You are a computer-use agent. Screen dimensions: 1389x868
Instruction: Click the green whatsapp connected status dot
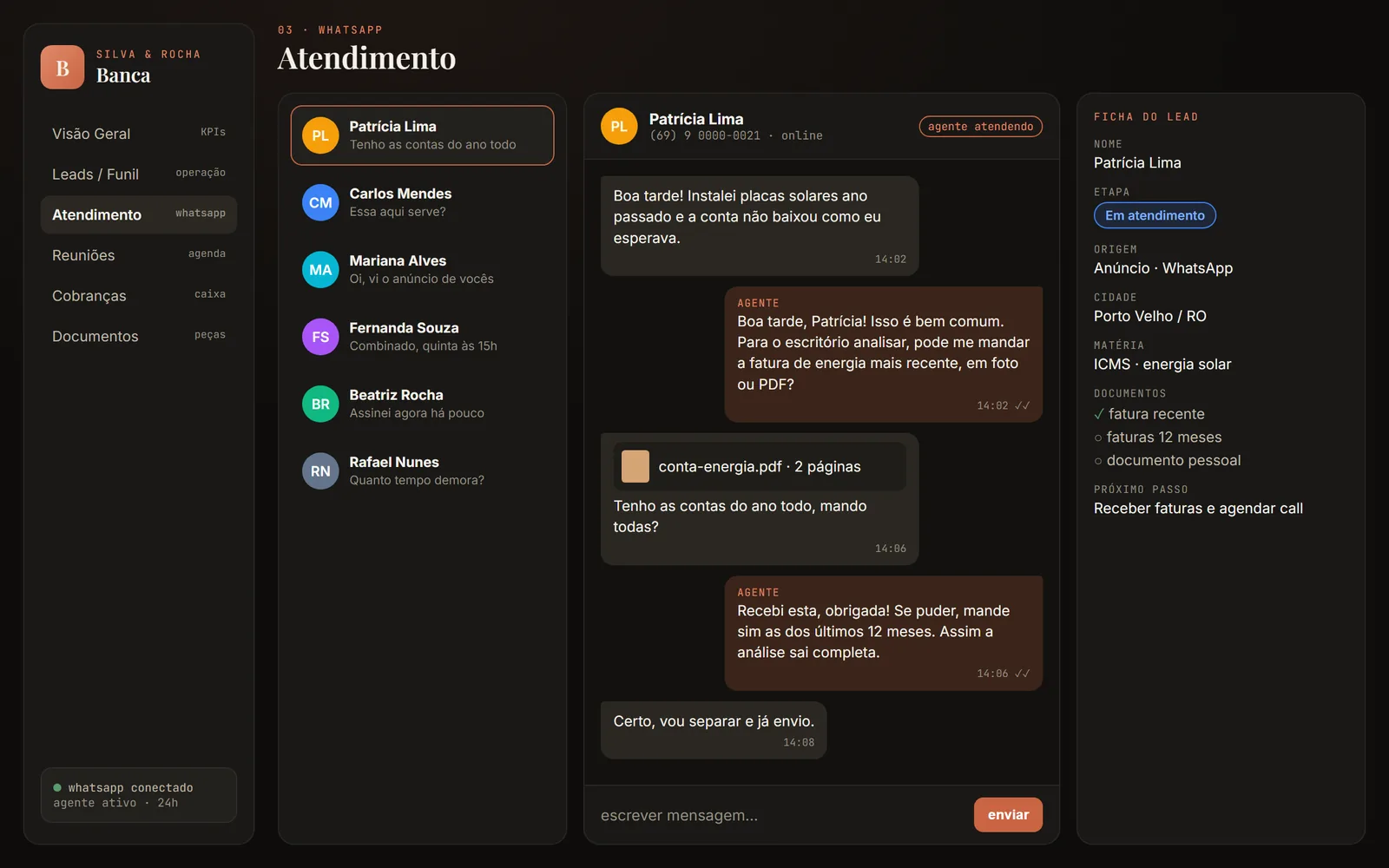click(57, 788)
